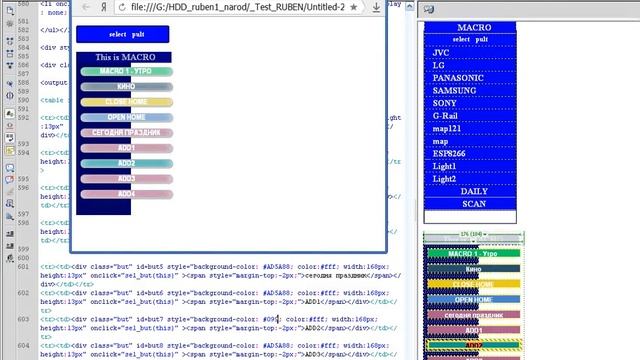
Task: Collapse full tag toolbar icon
Action: pos(10,41)
